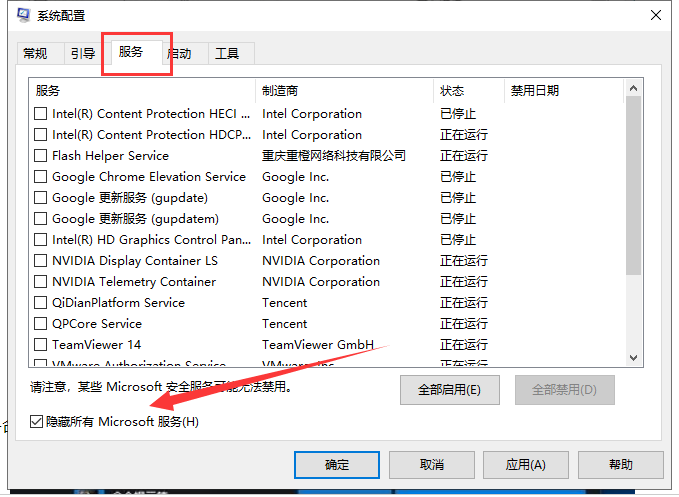Click the 全部启用(E) button
The height and width of the screenshot is (497, 679).
[449, 389]
